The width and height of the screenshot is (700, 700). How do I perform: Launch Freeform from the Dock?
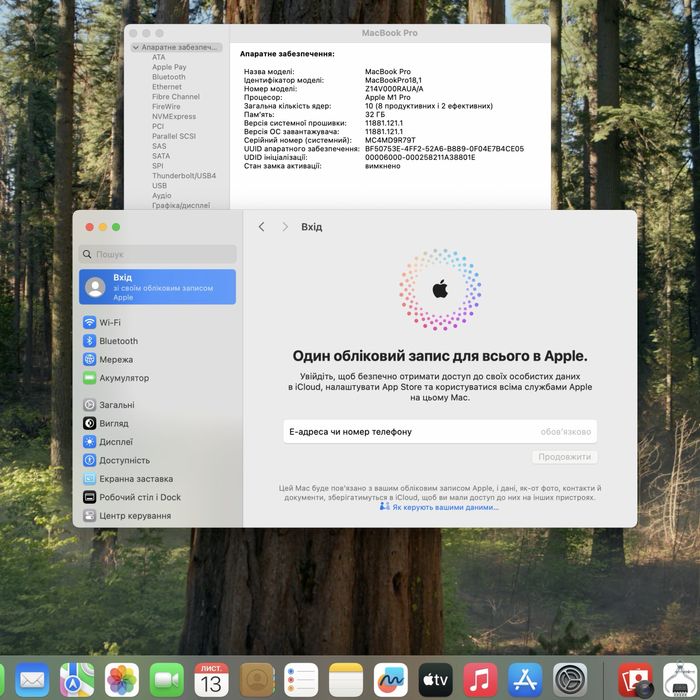pyautogui.click(x=391, y=680)
